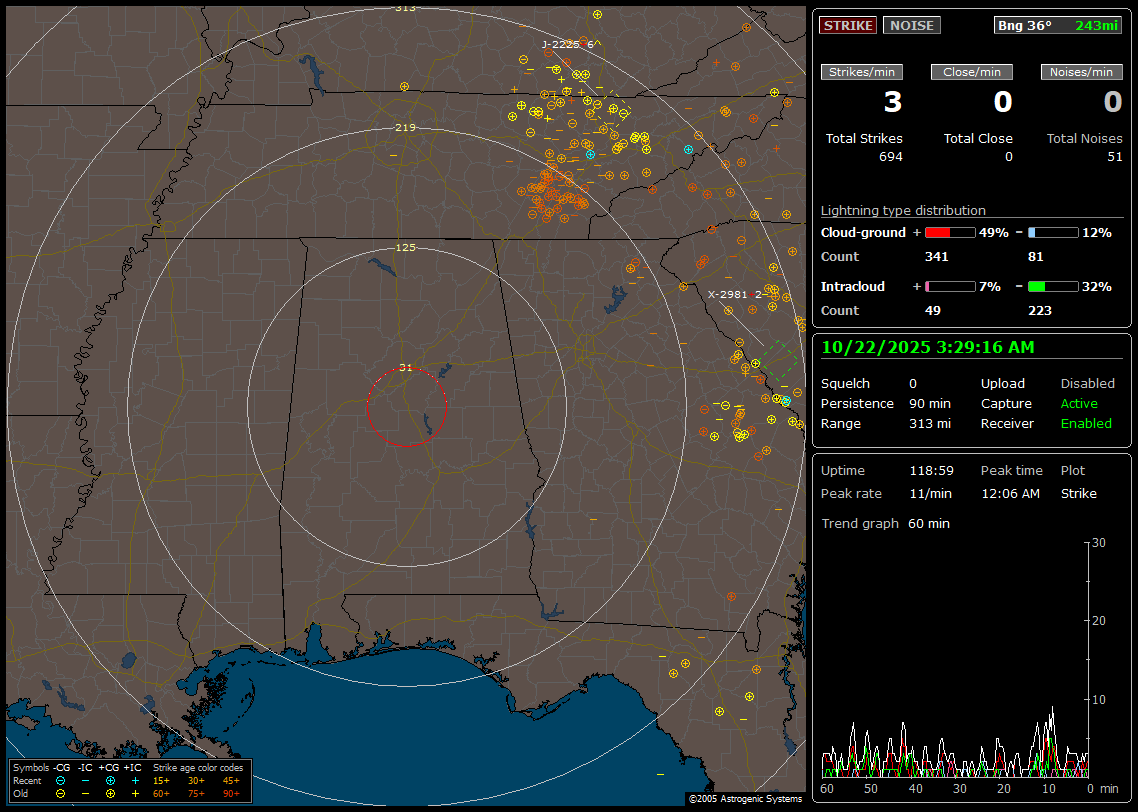The height and width of the screenshot is (812, 1138).
Task: Click the yellow old -CG legend symbol
Action: [x=61, y=793]
